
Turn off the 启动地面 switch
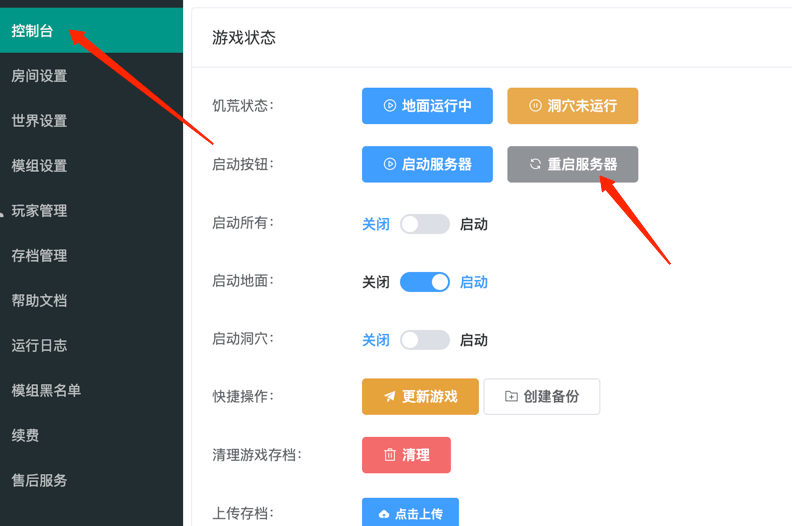[425, 283]
